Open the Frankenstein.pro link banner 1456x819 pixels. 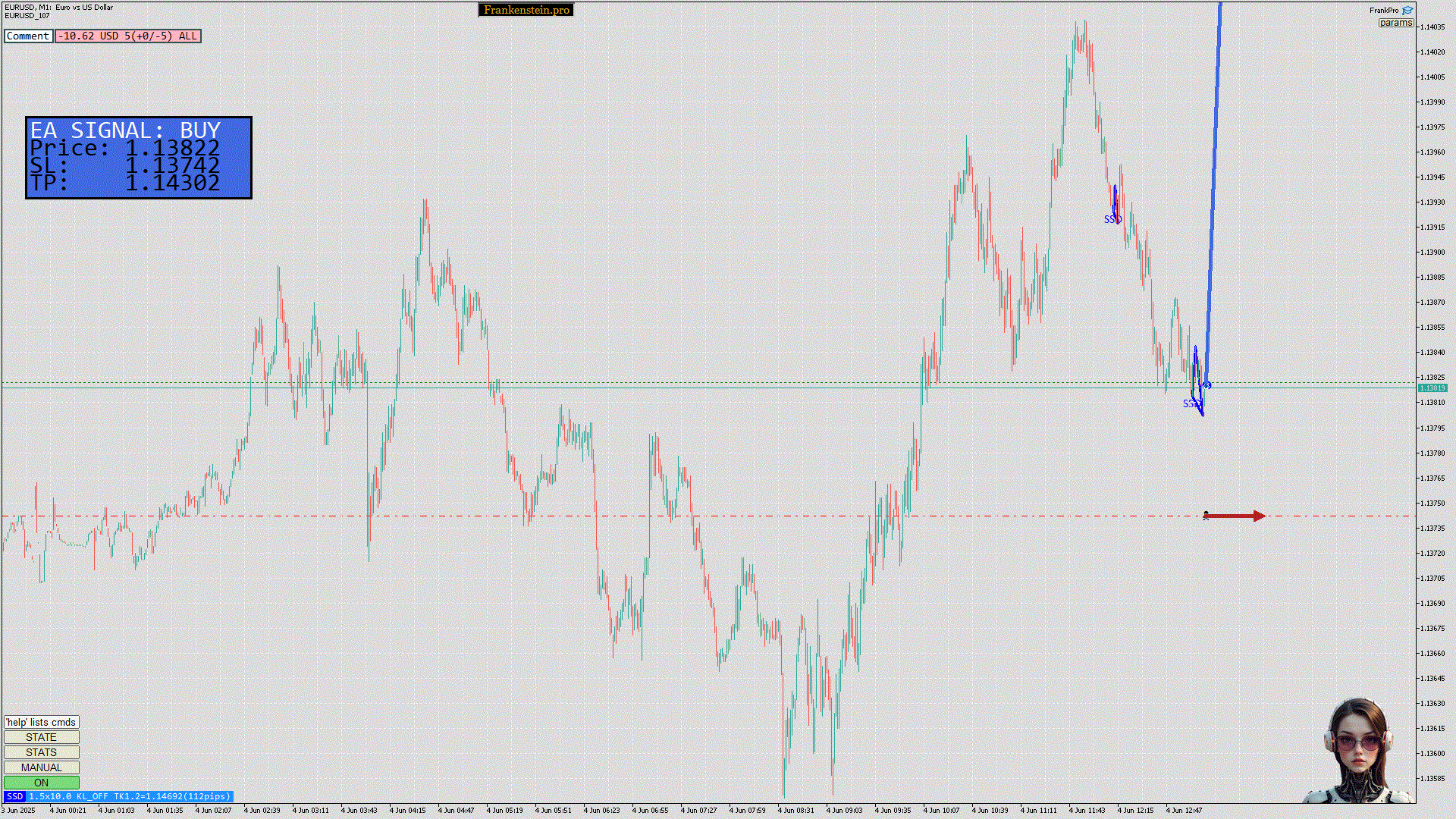pyautogui.click(x=526, y=10)
